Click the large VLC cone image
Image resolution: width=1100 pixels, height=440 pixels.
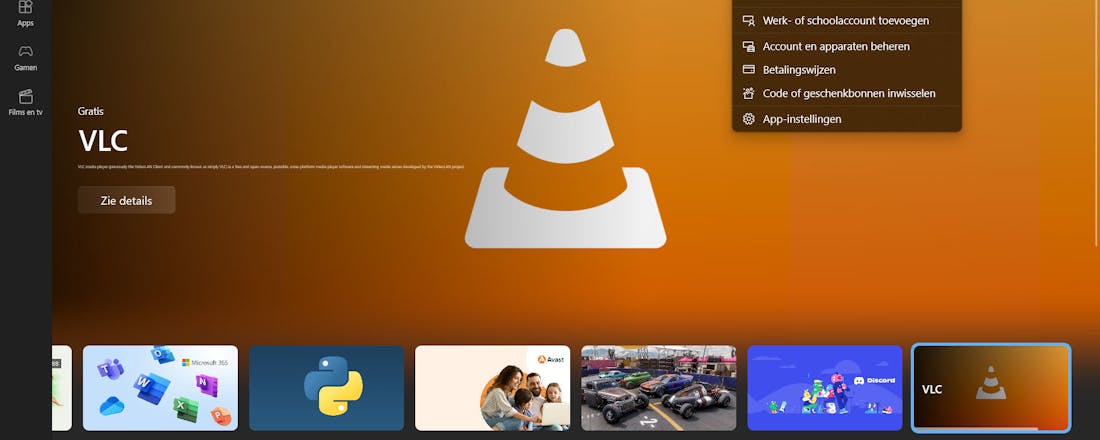(x=565, y=138)
